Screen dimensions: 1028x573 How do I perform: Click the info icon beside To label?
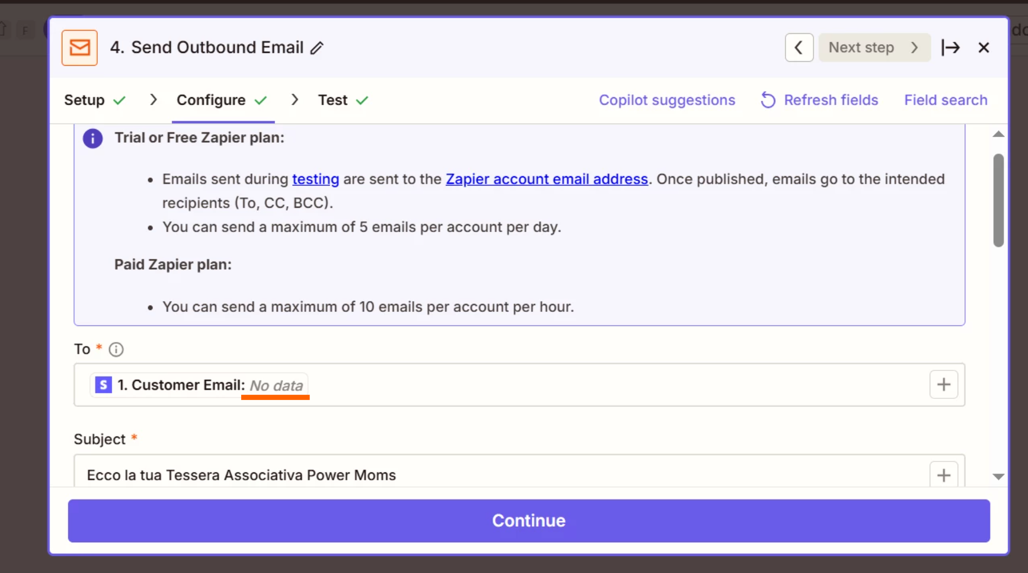point(116,349)
